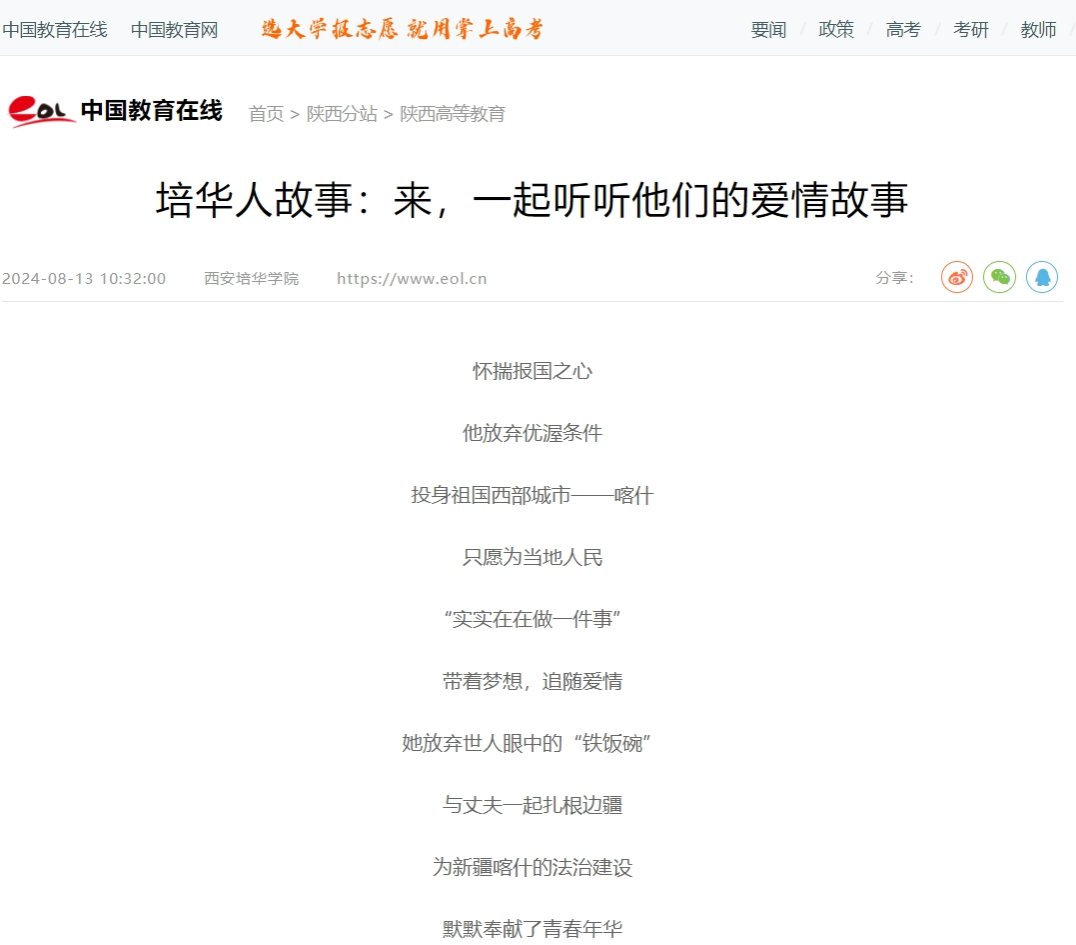The image size is (1076, 945).
Task: Share article via WeChat icon
Action: point(999,277)
